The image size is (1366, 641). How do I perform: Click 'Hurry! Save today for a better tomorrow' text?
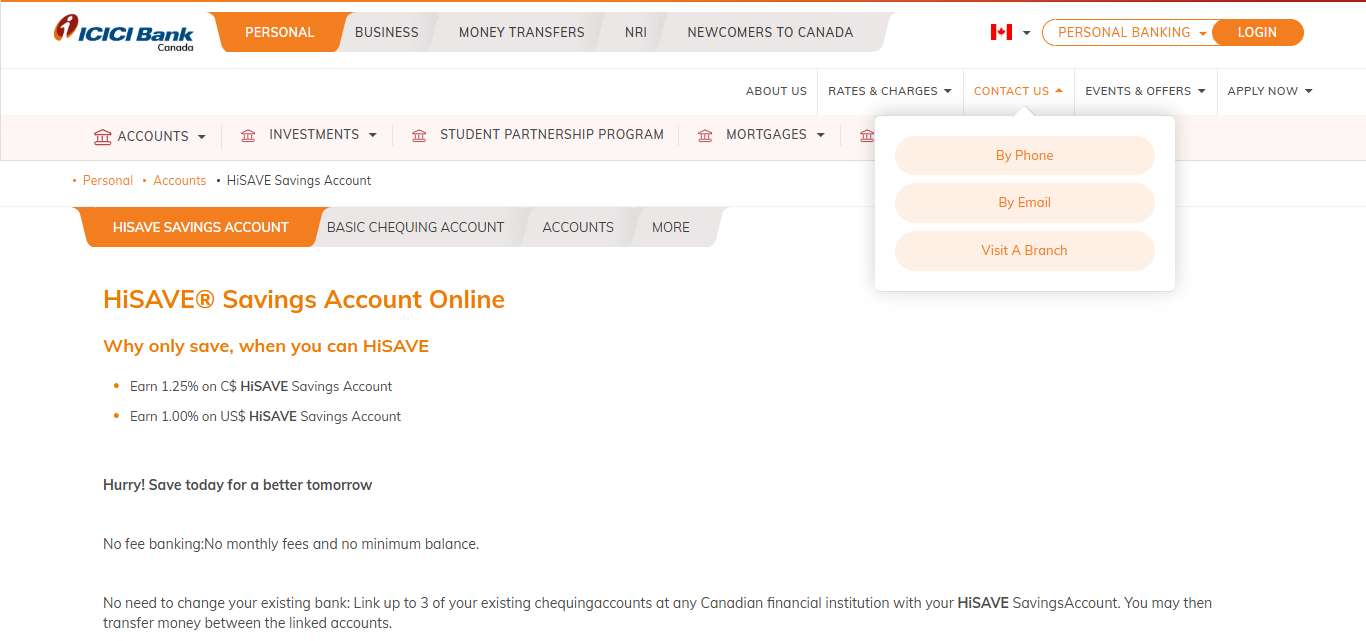point(238,485)
